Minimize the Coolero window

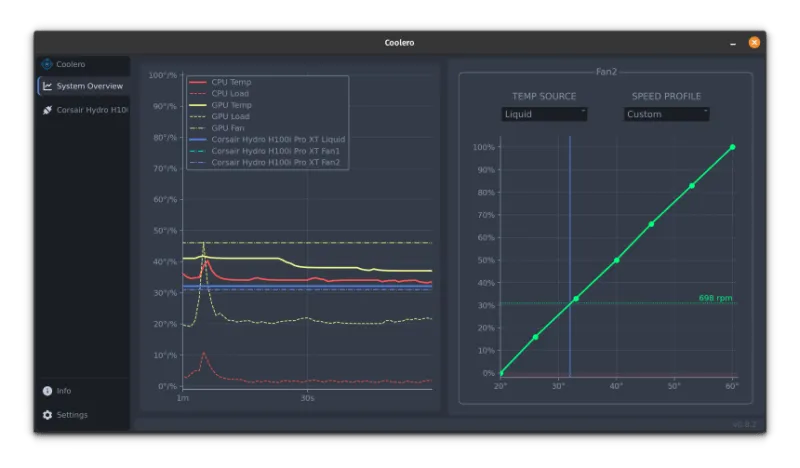[x=733, y=42]
